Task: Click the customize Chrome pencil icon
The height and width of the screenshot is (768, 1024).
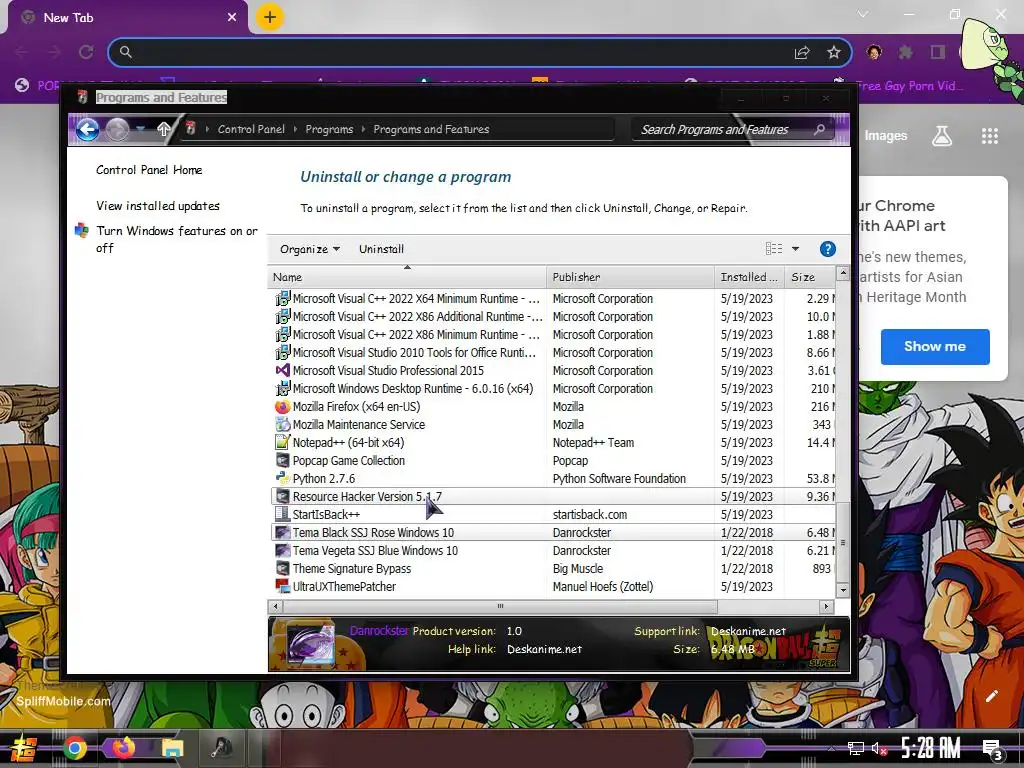Action: 991,696
